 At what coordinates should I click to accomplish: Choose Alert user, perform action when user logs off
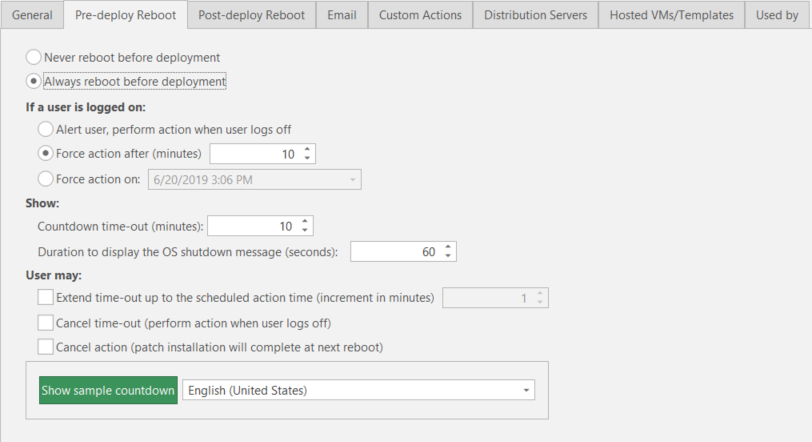[x=46, y=129]
